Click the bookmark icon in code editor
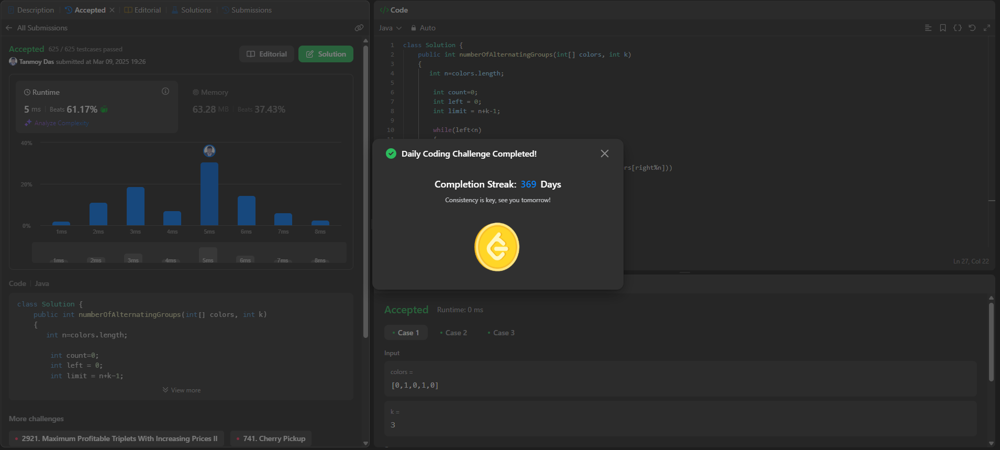Viewport: 1000px width, 450px height. pyautogui.click(x=943, y=28)
